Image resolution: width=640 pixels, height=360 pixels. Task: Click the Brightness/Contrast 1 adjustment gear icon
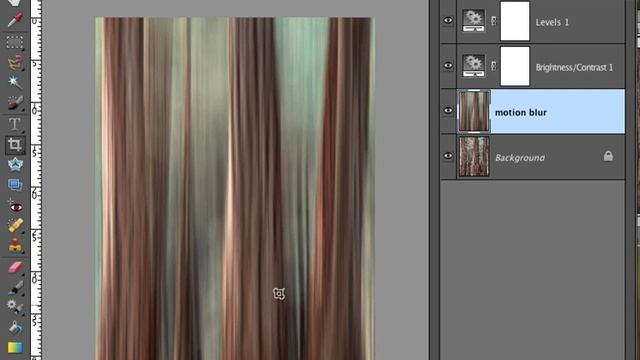(473, 66)
